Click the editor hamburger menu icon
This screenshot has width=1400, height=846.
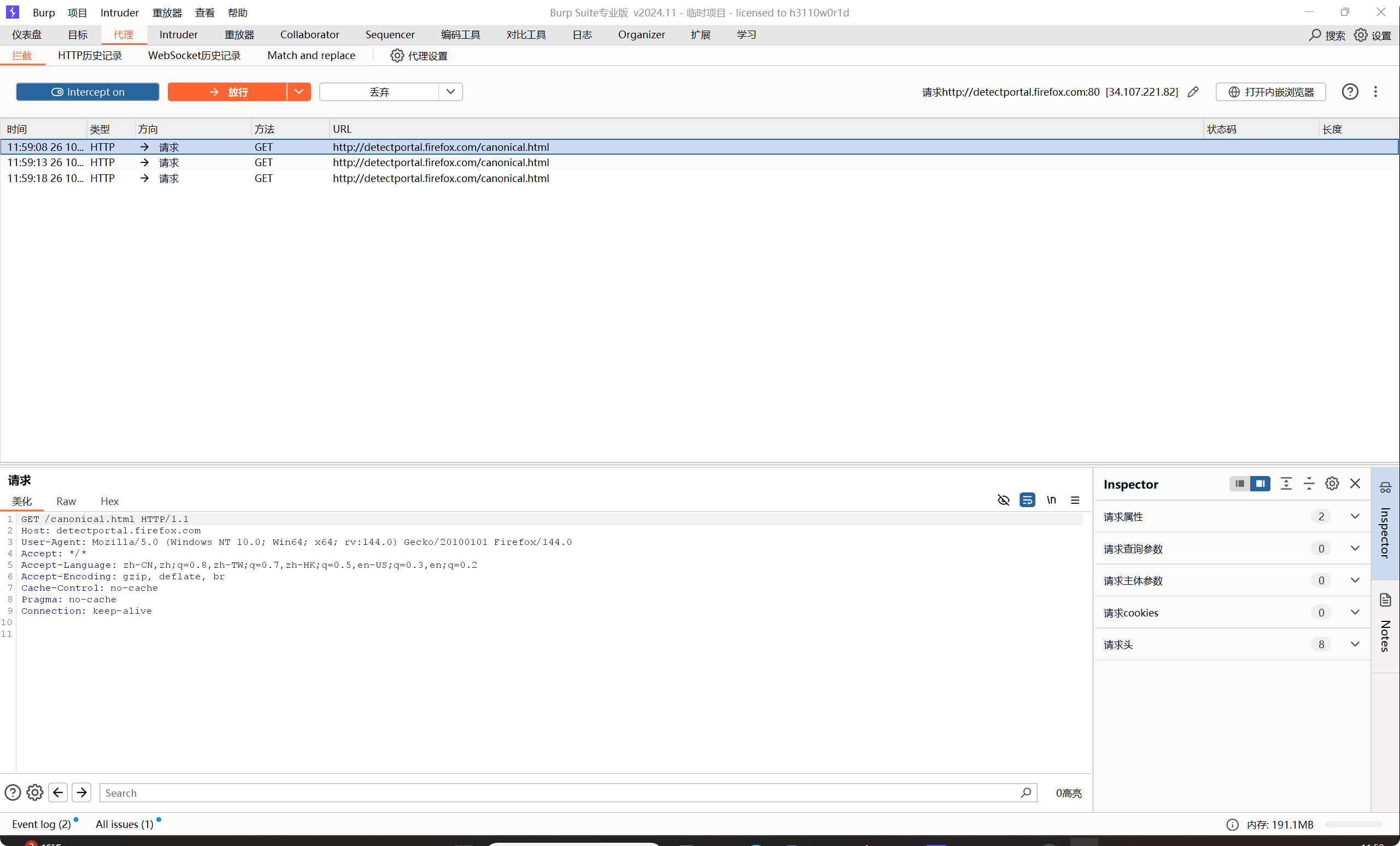(1074, 500)
